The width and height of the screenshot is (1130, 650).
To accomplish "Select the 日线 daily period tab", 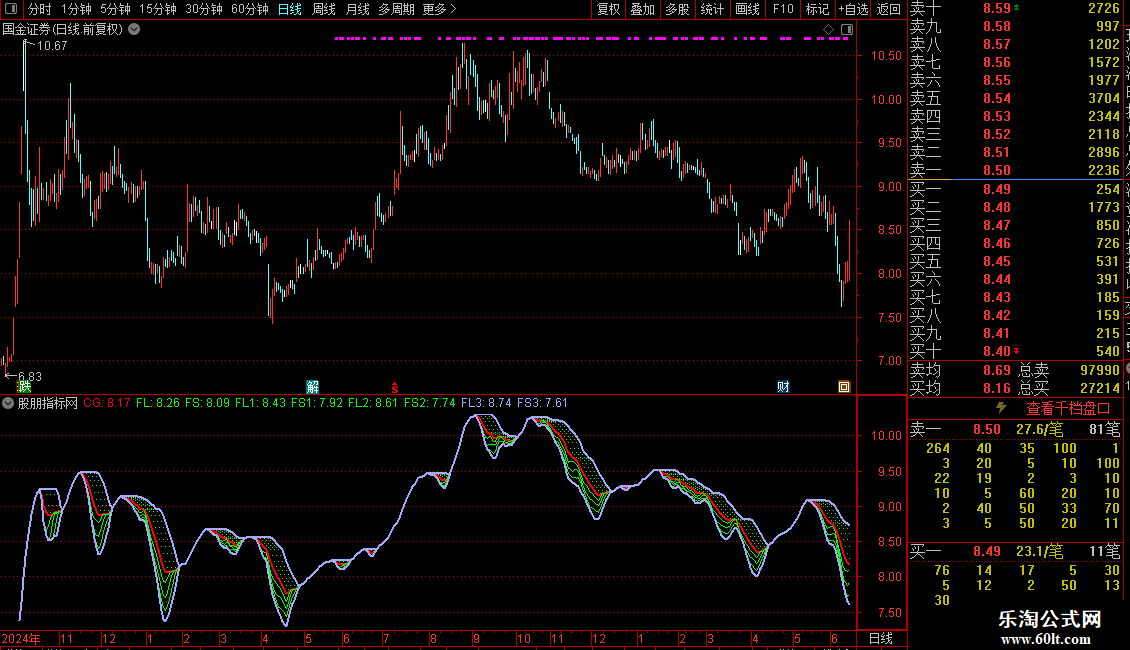I will (290, 9).
